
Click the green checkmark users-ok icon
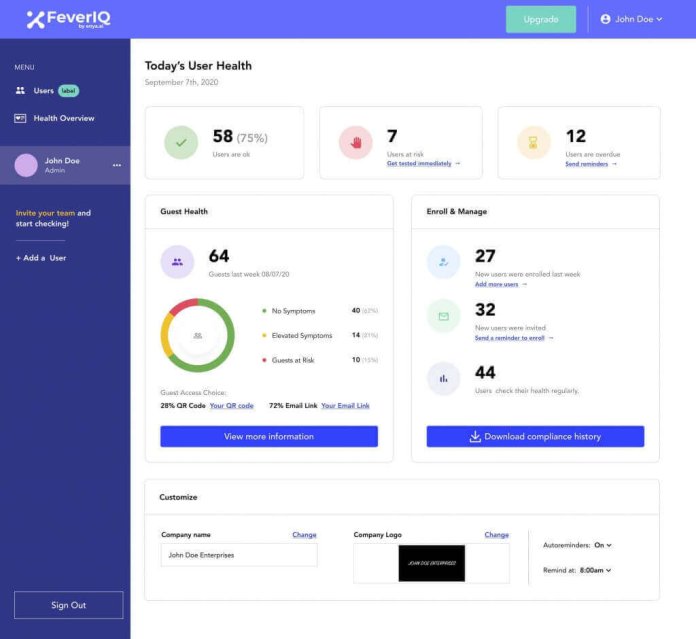tap(181, 143)
